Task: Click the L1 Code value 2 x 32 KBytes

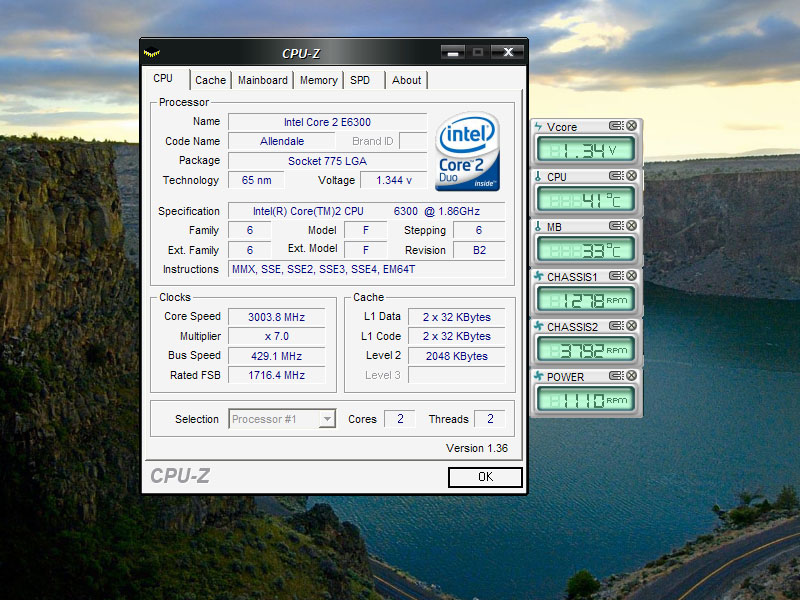Action: 457,336
